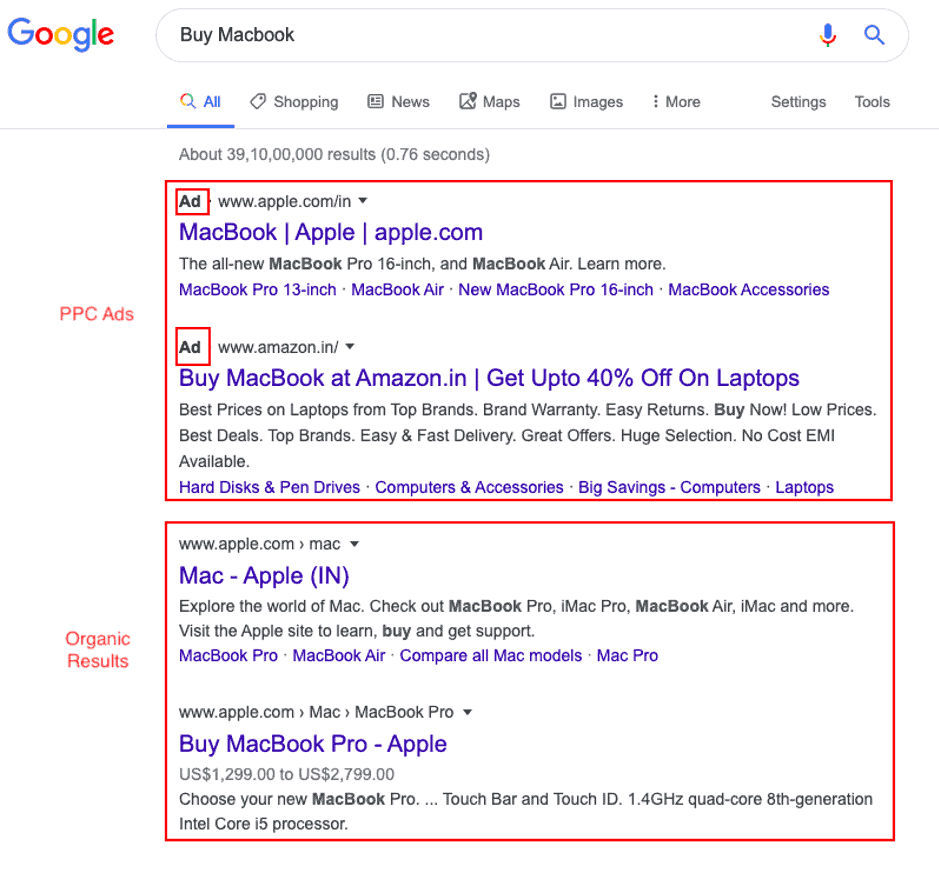Open MacBook Pro sitelink under Mac - Apple
Image resolution: width=939 pixels, height=872 pixels.
(228, 656)
